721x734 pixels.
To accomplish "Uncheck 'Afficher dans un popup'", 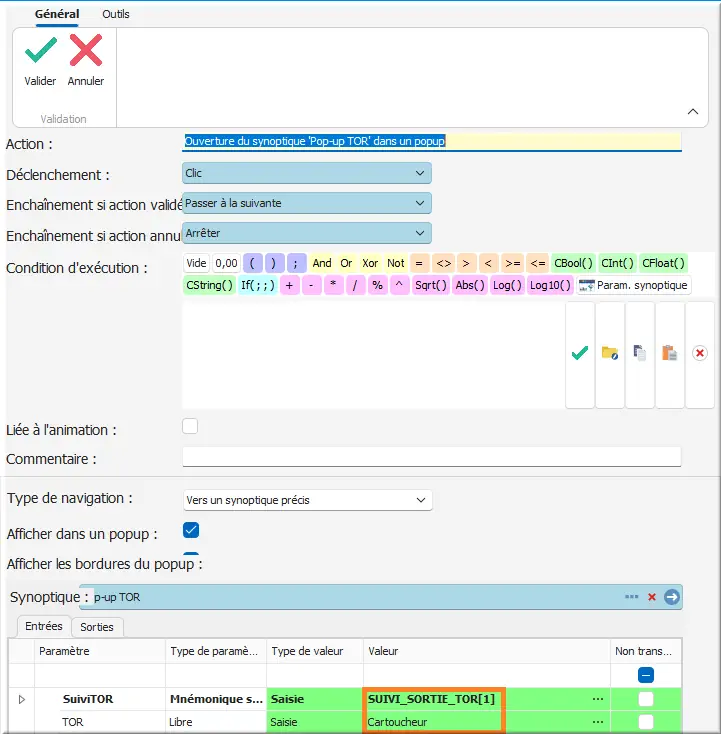I will click(191, 530).
